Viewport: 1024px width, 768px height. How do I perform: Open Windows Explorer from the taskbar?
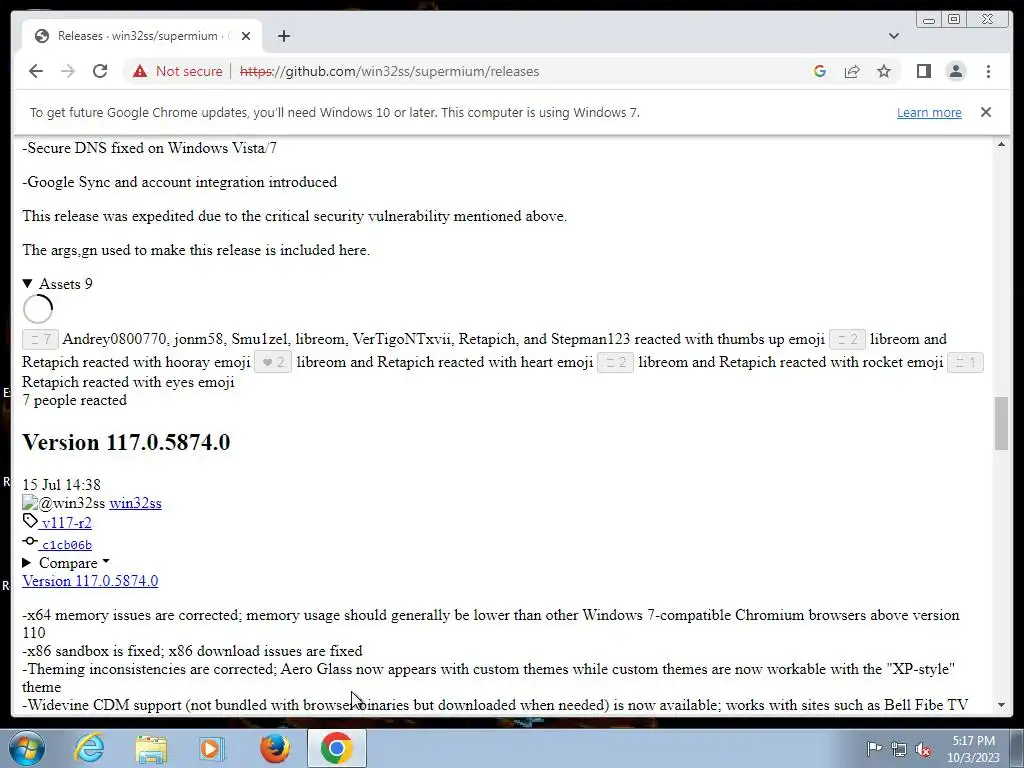tap(151, 748)
